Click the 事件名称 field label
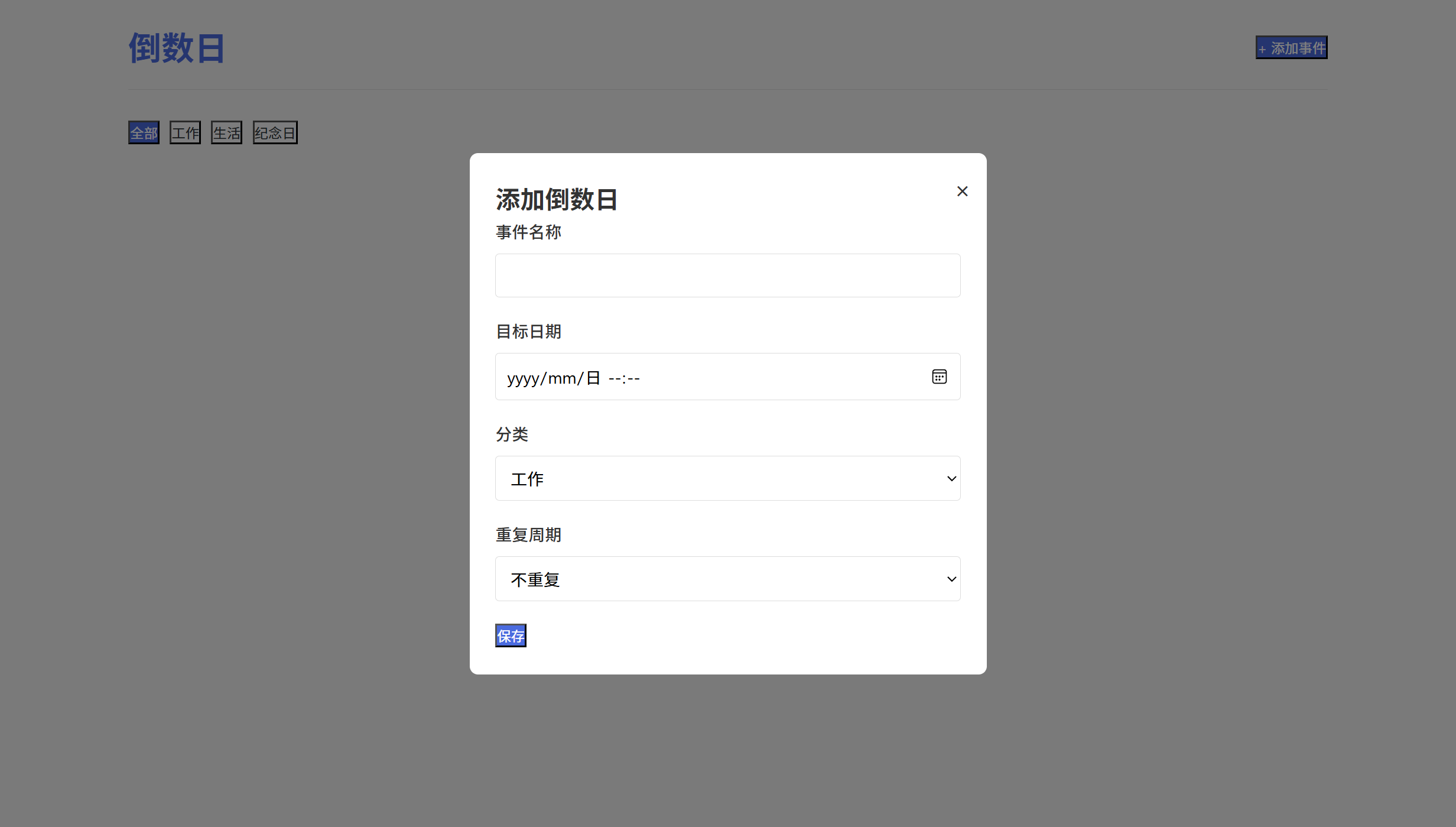 pyautogui.click(x=528, y=232)
